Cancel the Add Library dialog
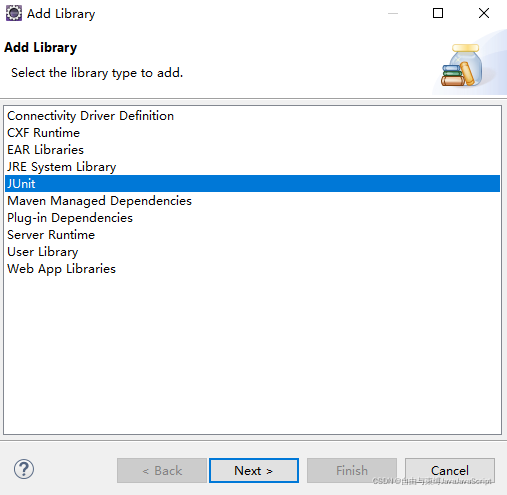 [450, 470]
